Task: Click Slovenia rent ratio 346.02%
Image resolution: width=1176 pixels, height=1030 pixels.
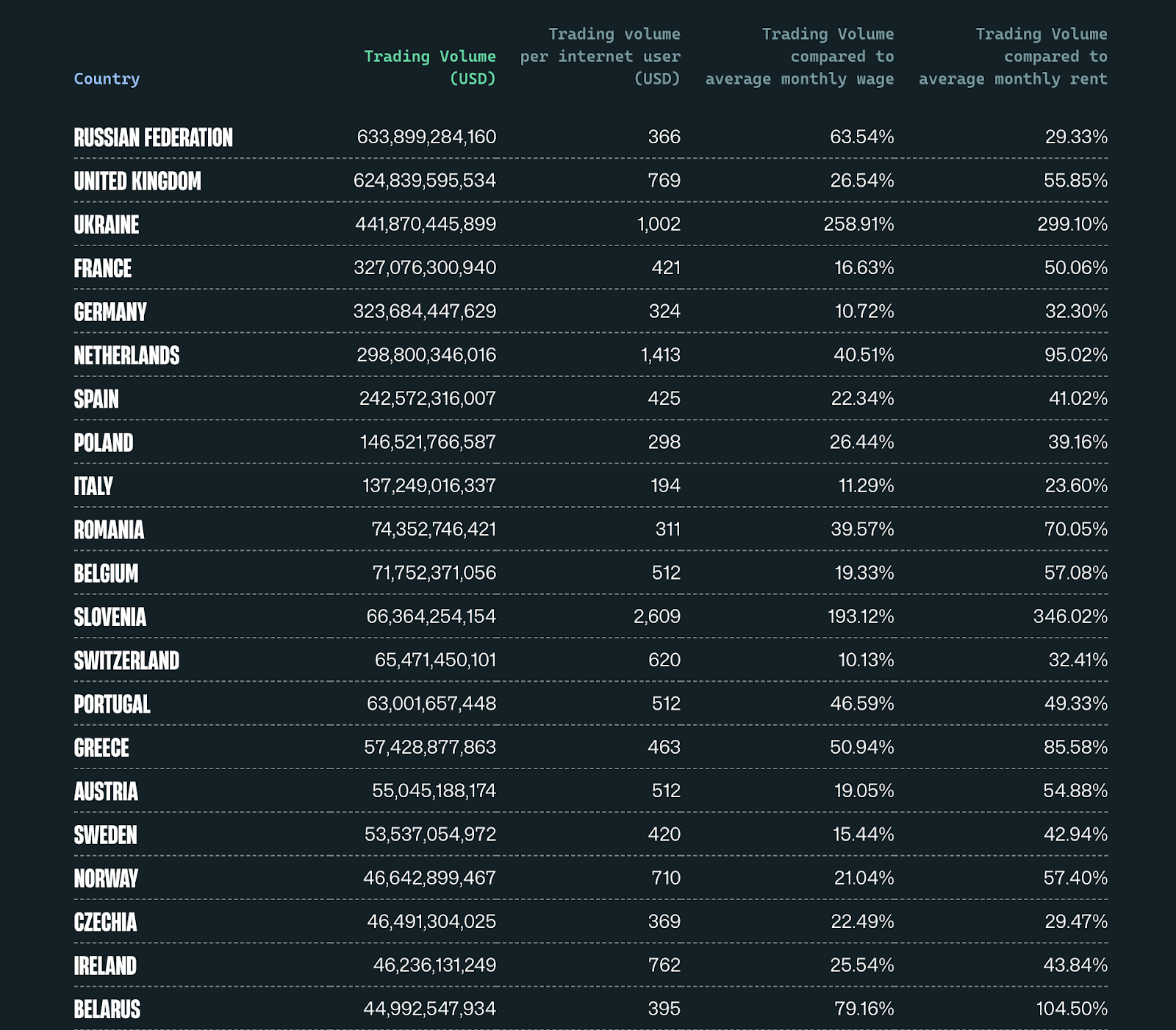Action: coord(1070,616)
